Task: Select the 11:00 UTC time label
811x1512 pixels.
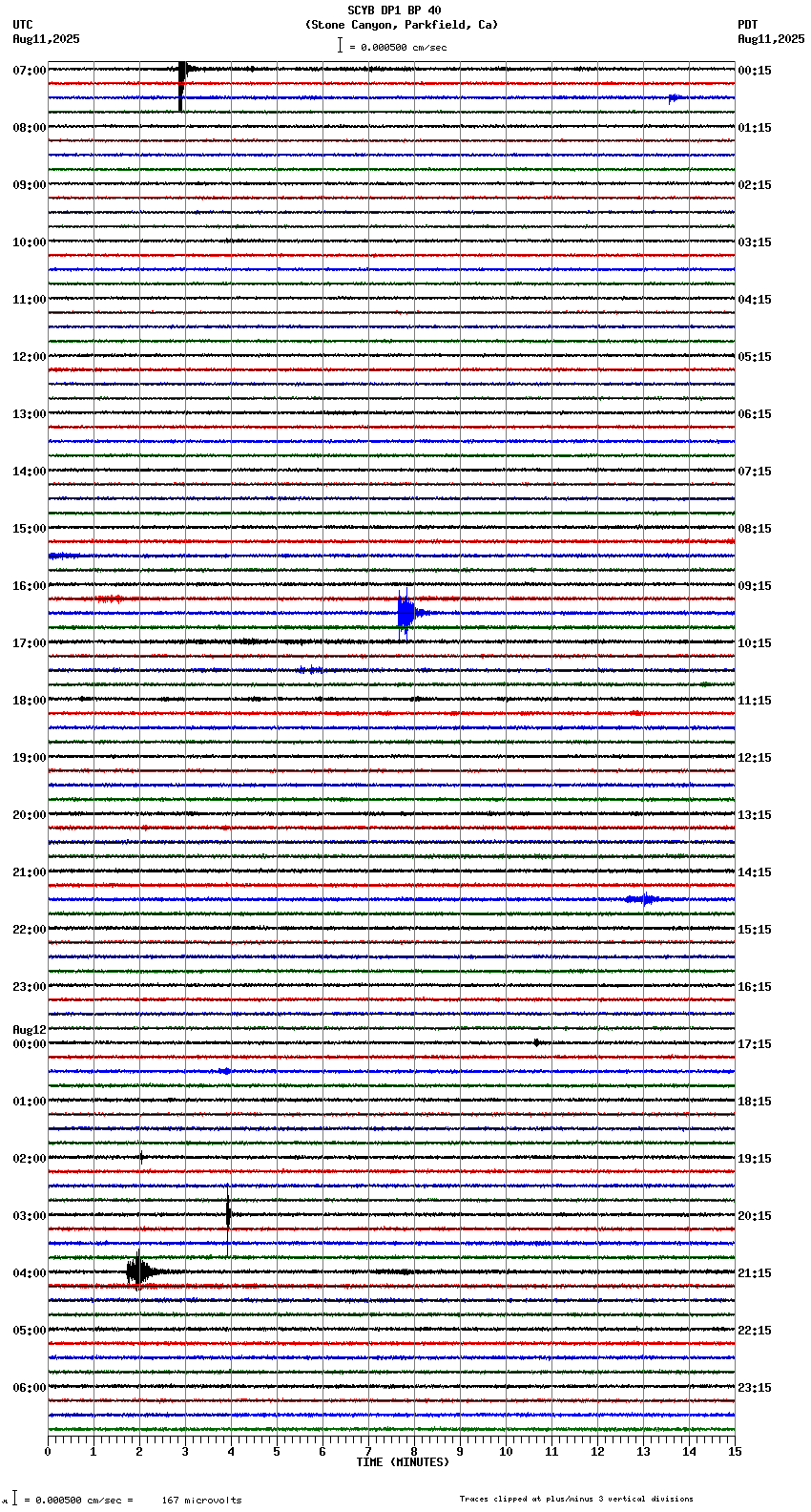Action: pyautogui.click(x=30, y=300)
